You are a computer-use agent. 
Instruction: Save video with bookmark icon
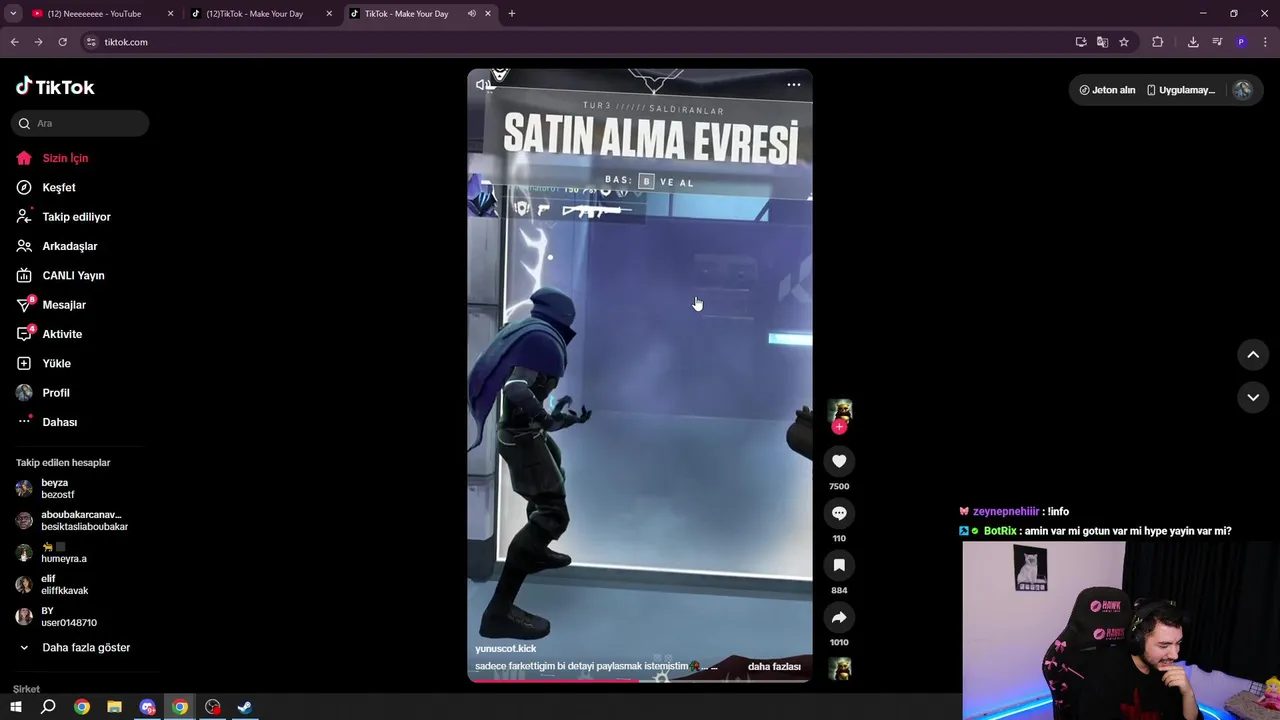pyautogui.click(x=839, y=565)
